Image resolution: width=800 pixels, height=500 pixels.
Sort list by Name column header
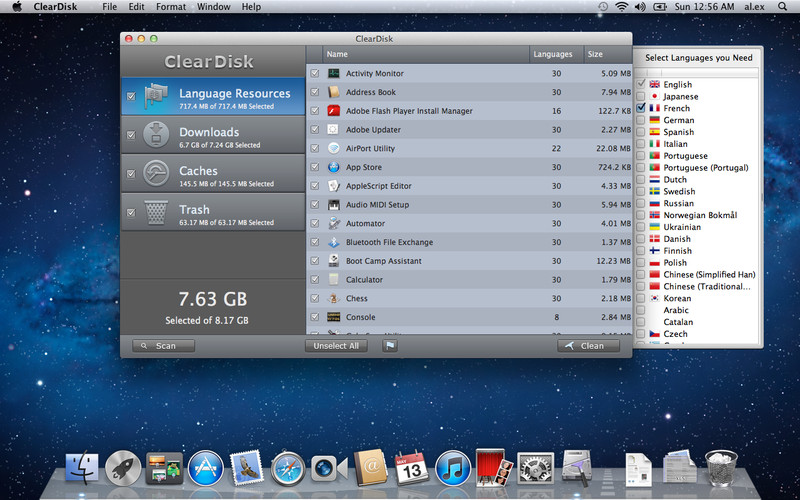(337, 54)
